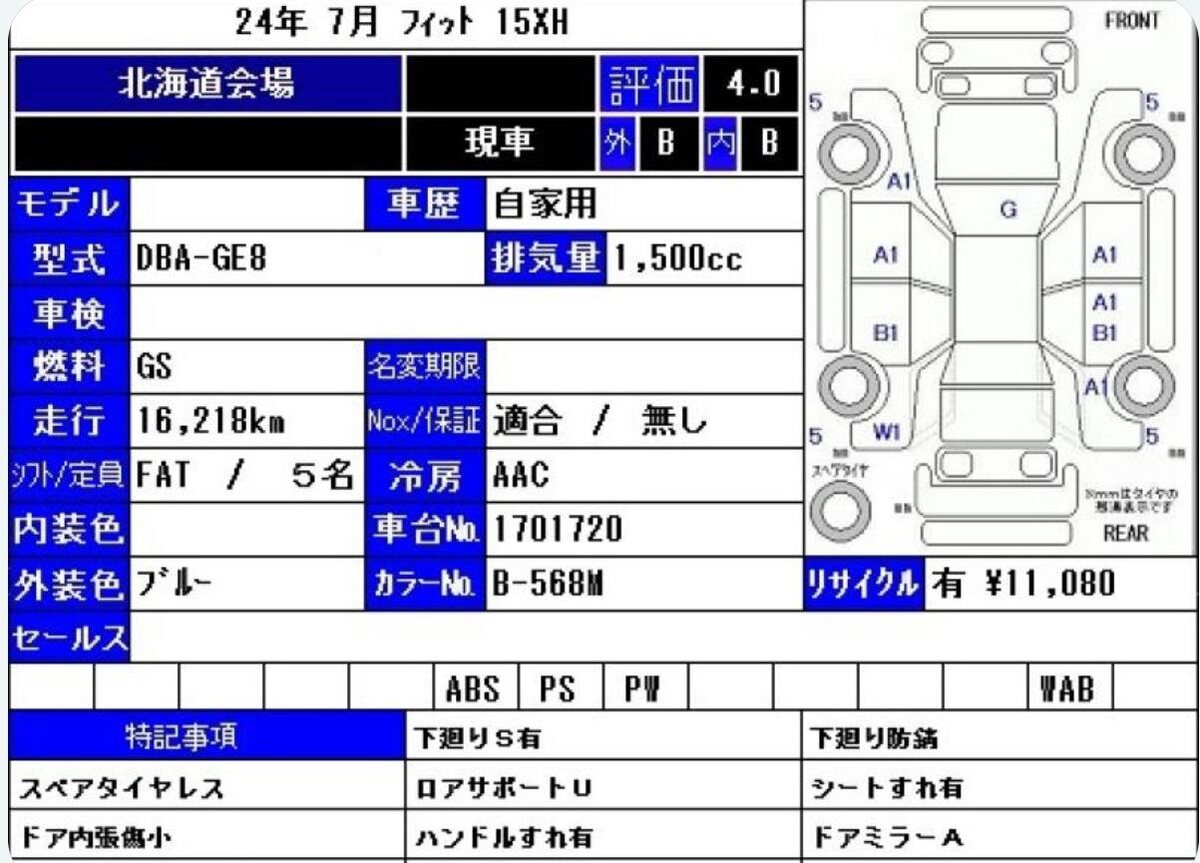Screen dimensions: 1200x863
Task: Click the 名変期限 label
Action: click(425, 367)
